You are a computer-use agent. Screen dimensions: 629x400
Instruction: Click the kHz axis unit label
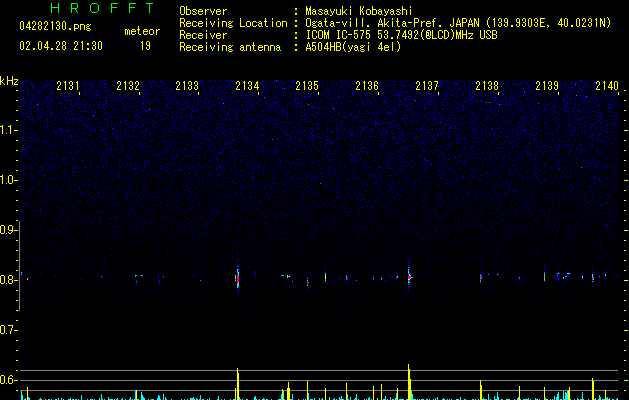pyautogui.click(x=9, y=81)
